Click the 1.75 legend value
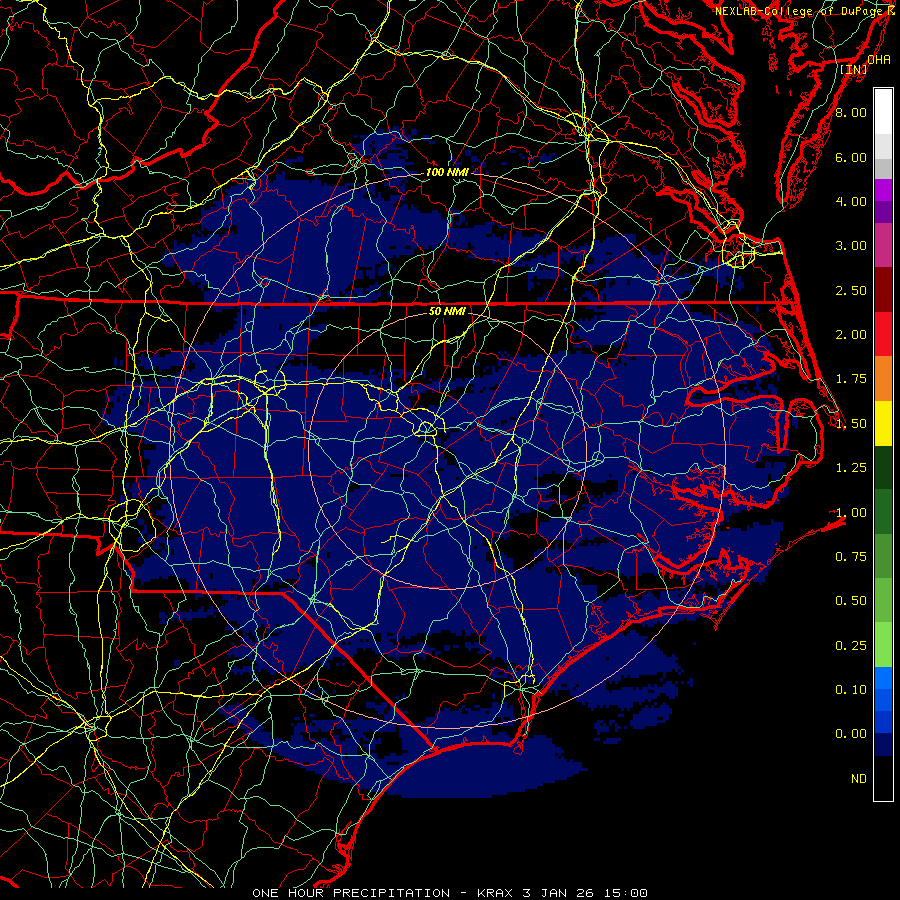 [851, 379]
